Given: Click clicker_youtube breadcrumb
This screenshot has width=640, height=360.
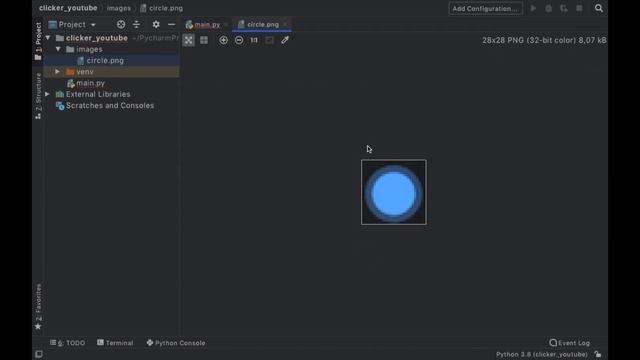Looking at the screenshot, I should 68,8.
